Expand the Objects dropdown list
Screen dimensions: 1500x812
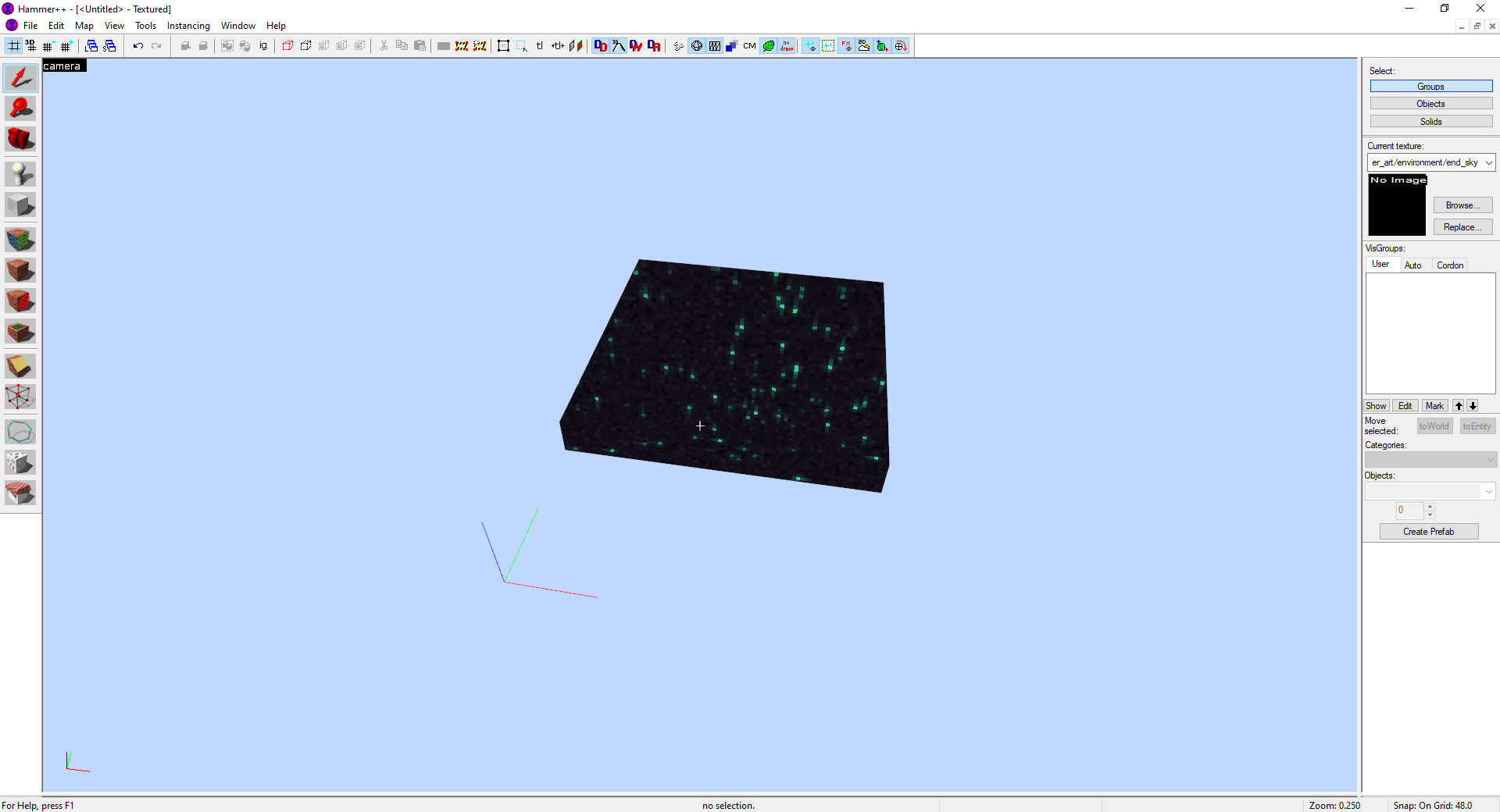tap(1489, 491)
